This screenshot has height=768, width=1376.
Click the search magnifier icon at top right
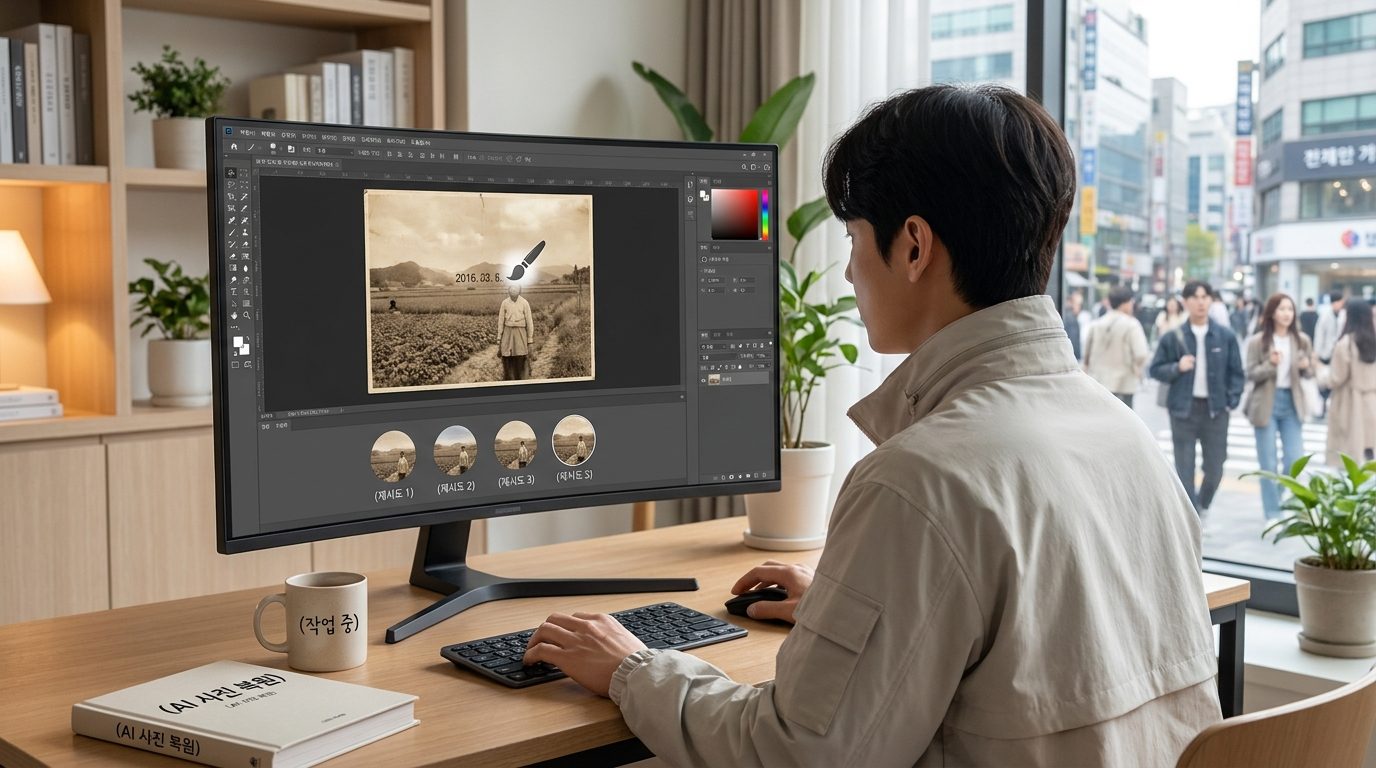pos(744,167)
